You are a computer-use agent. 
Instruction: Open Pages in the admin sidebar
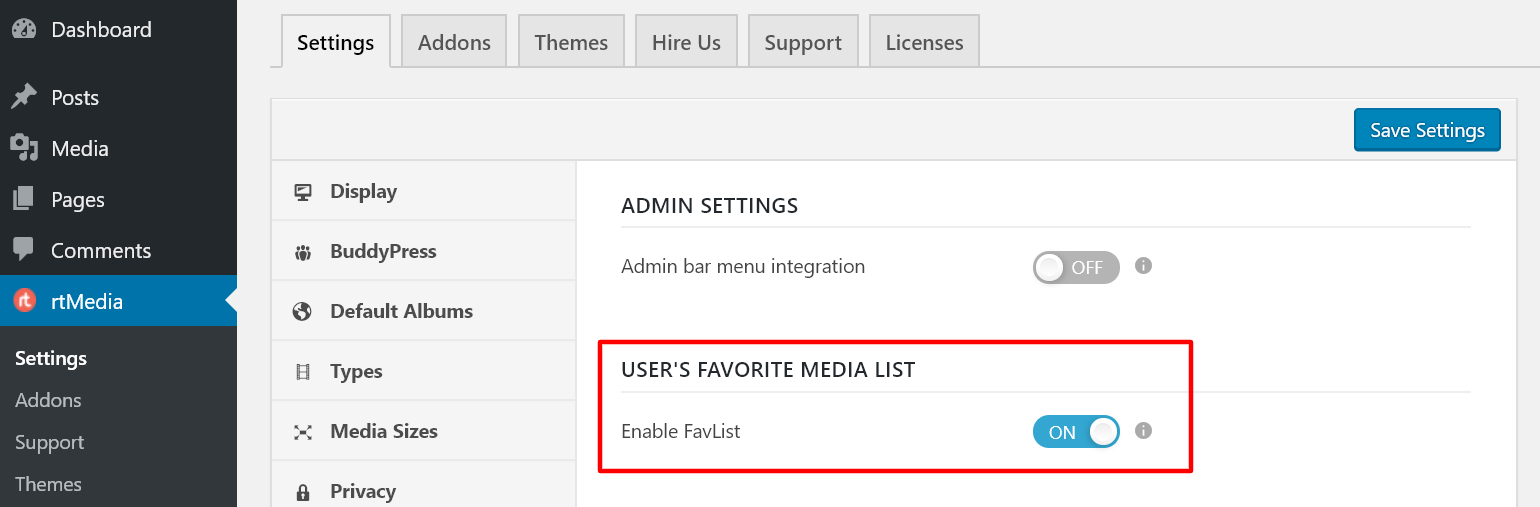pos(118,199)
